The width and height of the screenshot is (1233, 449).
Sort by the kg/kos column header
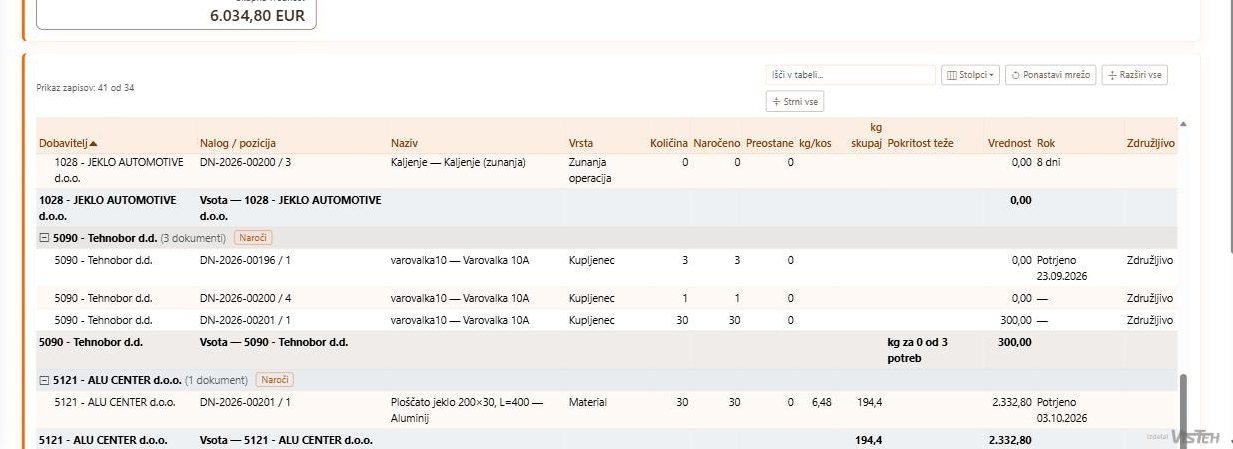tap(815, 143)
